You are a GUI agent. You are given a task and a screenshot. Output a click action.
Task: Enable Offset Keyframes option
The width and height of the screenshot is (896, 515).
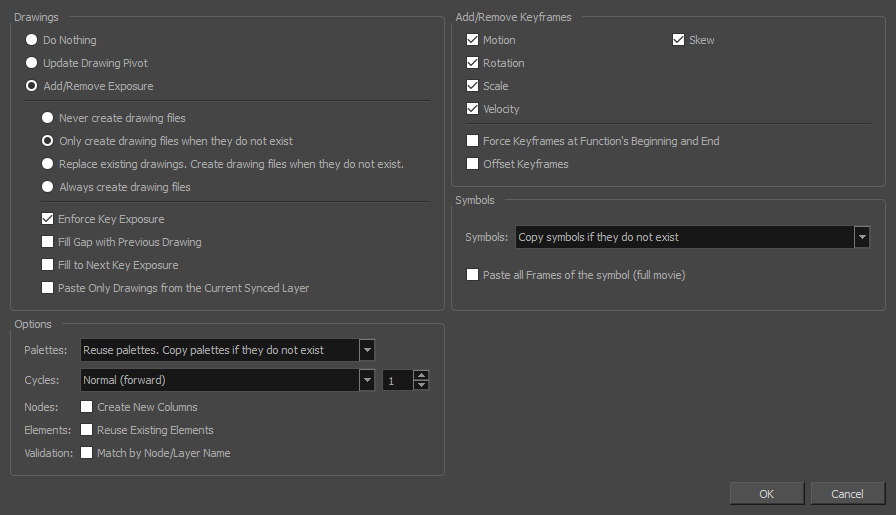click(473, 164)
